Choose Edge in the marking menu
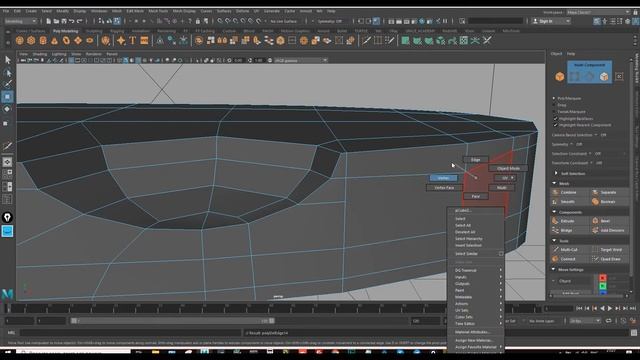 click(x=476, y=160)
